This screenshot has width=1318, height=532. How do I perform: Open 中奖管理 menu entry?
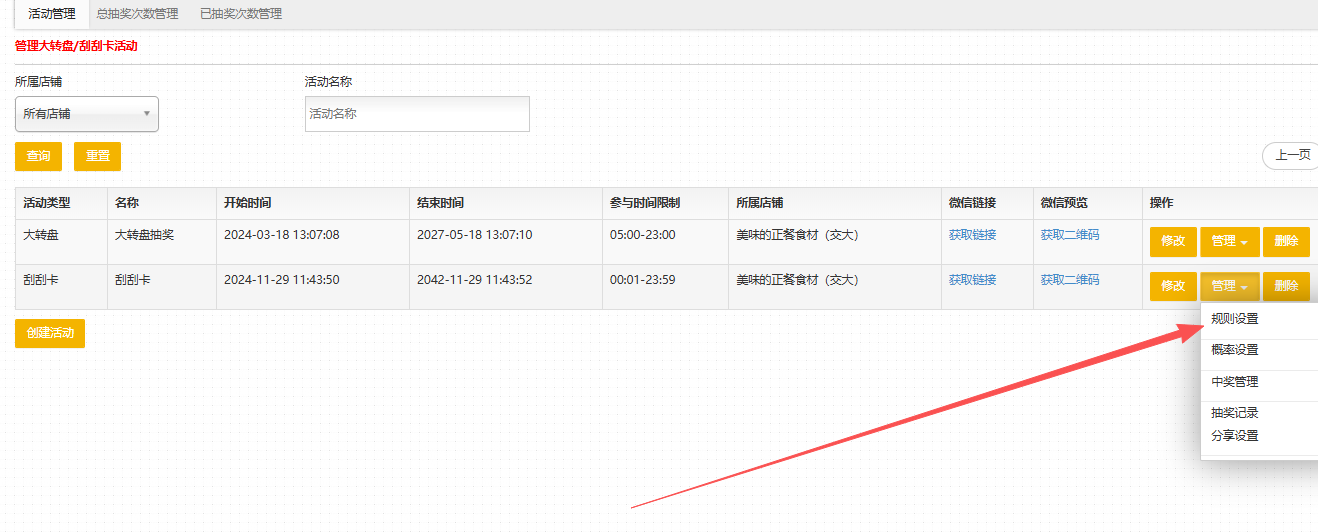pyautogui.click(x=1235, y=382)
